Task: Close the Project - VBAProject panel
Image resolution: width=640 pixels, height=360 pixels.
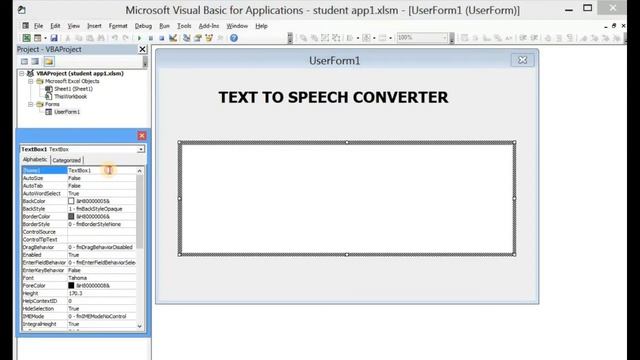Action: (142, 49)
